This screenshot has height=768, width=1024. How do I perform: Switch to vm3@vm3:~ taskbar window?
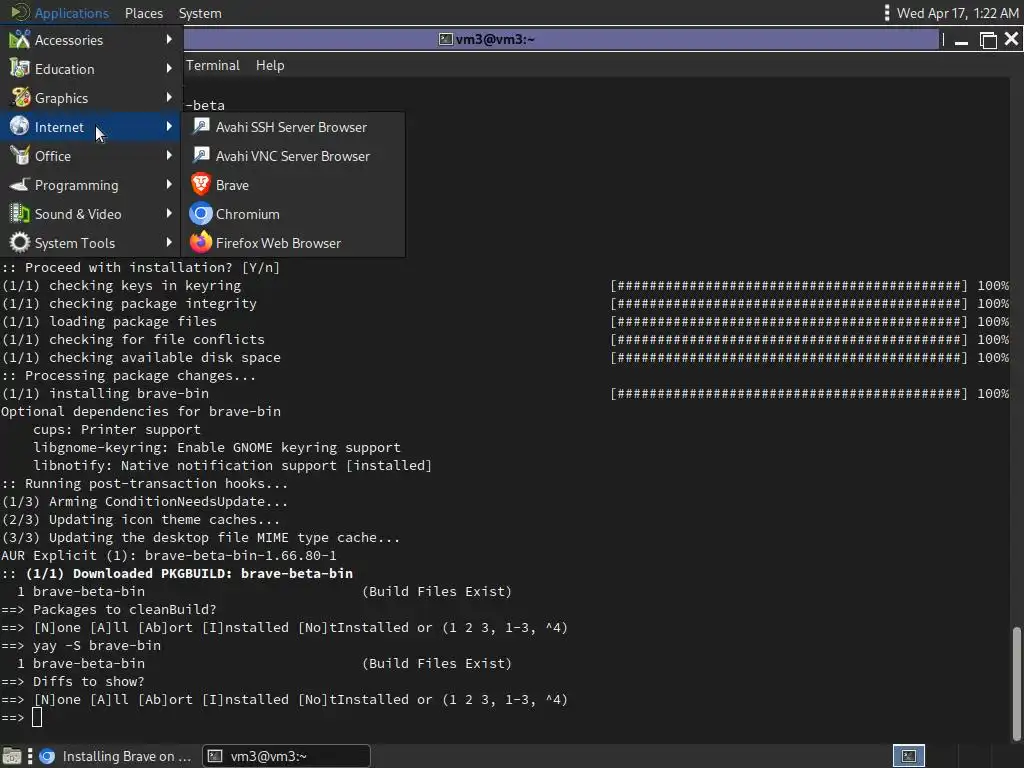(x=286, y=756)
